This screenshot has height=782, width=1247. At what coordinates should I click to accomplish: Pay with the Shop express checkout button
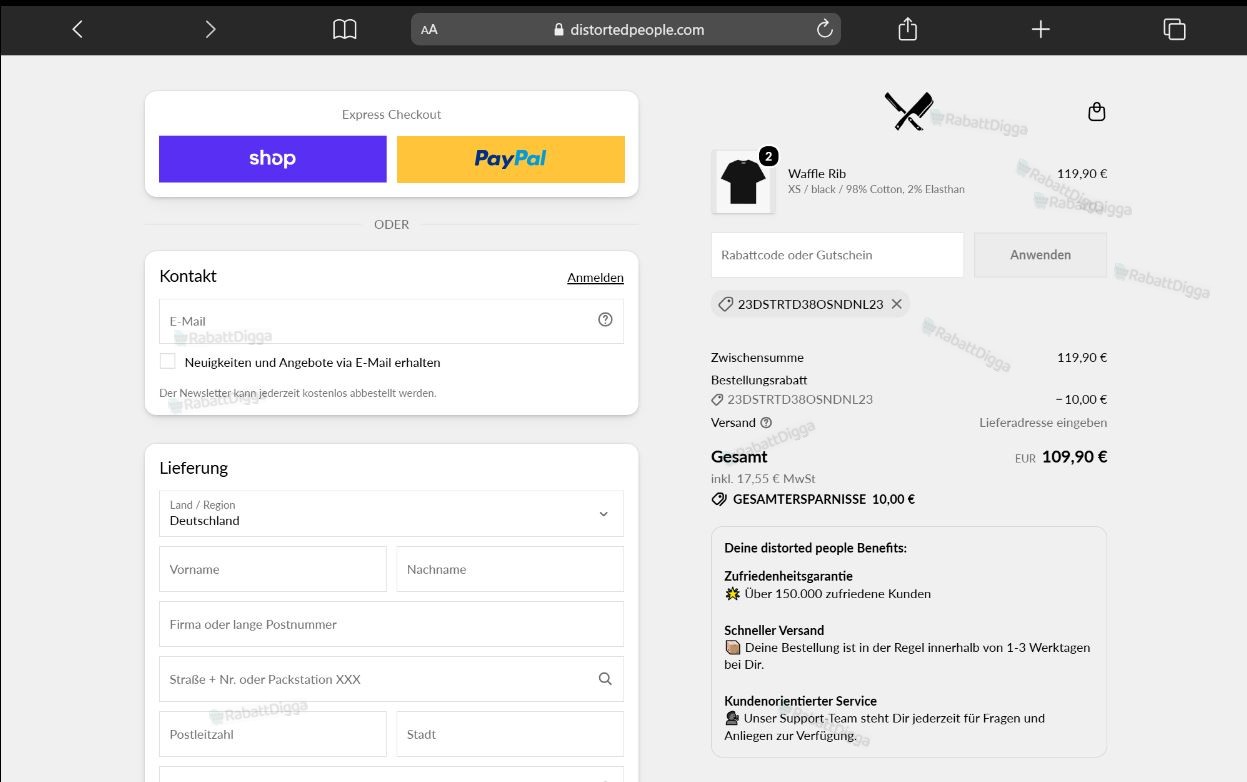pyautogui.click(x=273, y=159)
